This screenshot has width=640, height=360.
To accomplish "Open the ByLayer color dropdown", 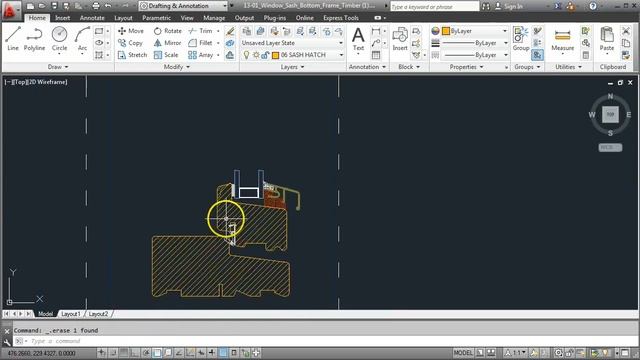I will pos(474,31).
